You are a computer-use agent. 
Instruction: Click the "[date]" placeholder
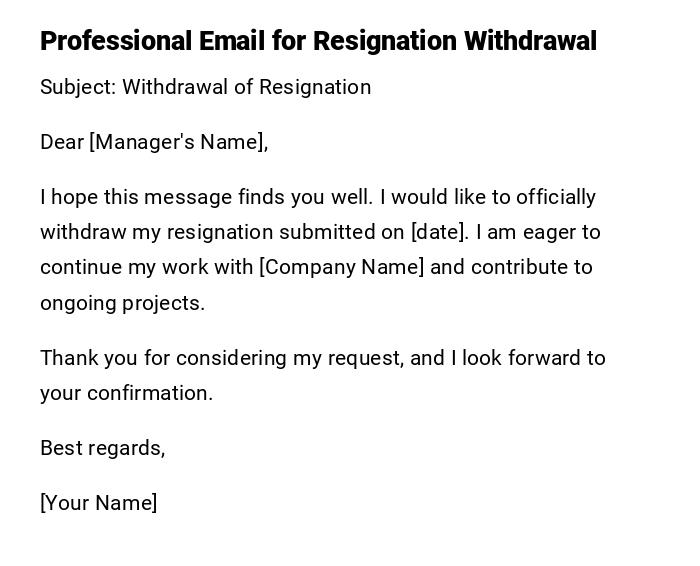439,232
